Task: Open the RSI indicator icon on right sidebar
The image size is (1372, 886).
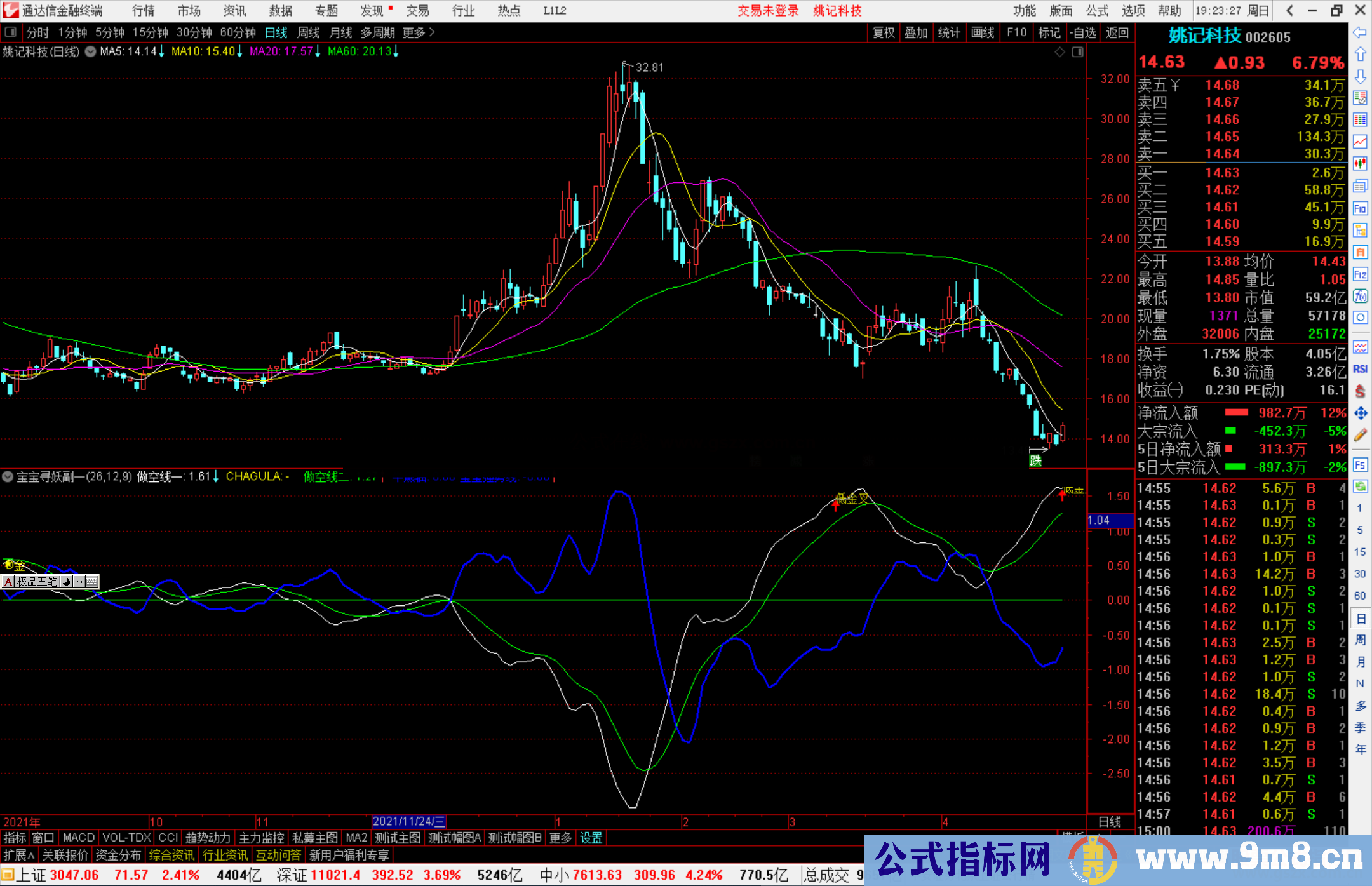Action: pyautogui.click(x=1361, y=368)
